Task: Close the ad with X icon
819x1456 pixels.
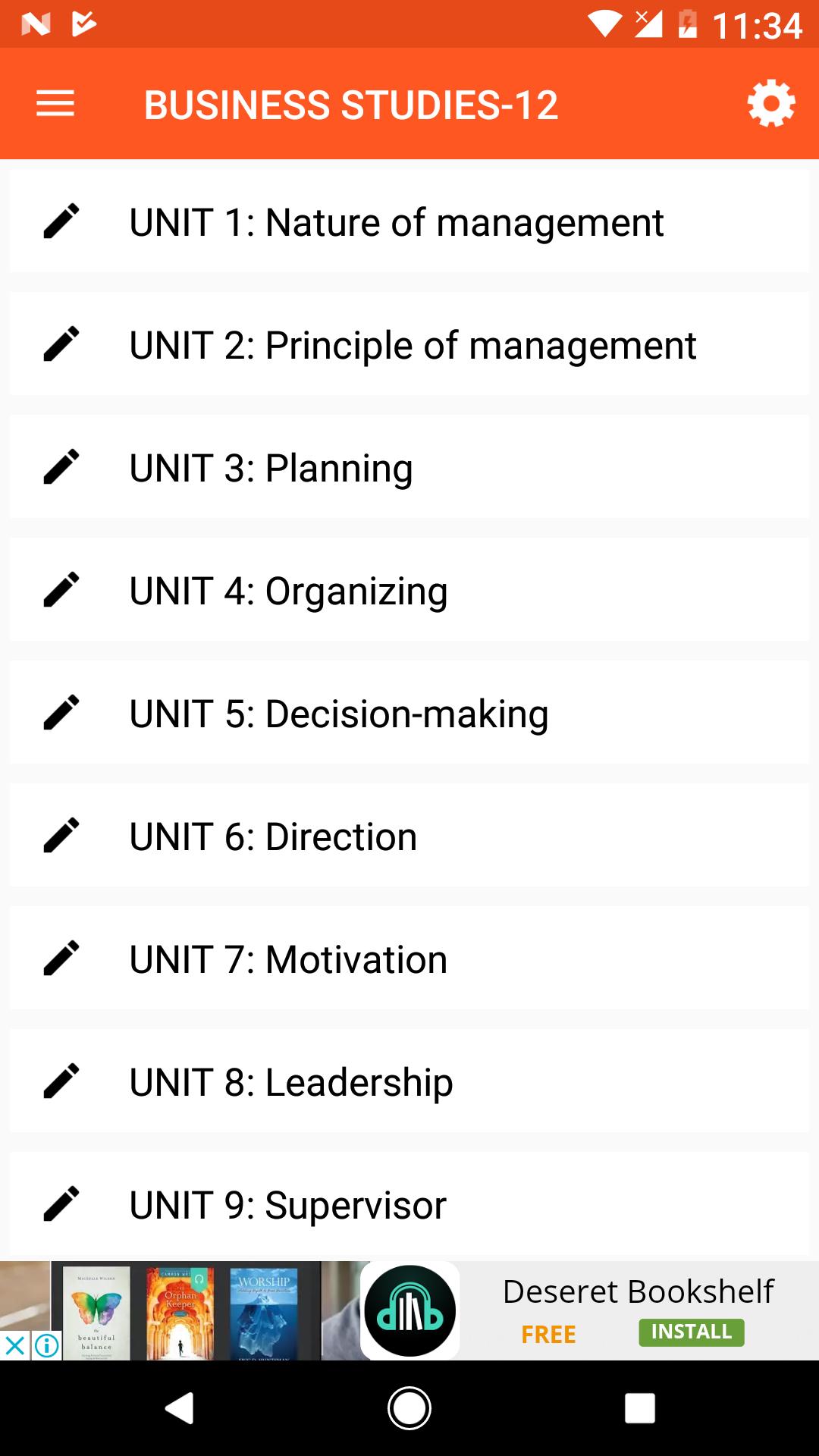Action: point(14,1346)
